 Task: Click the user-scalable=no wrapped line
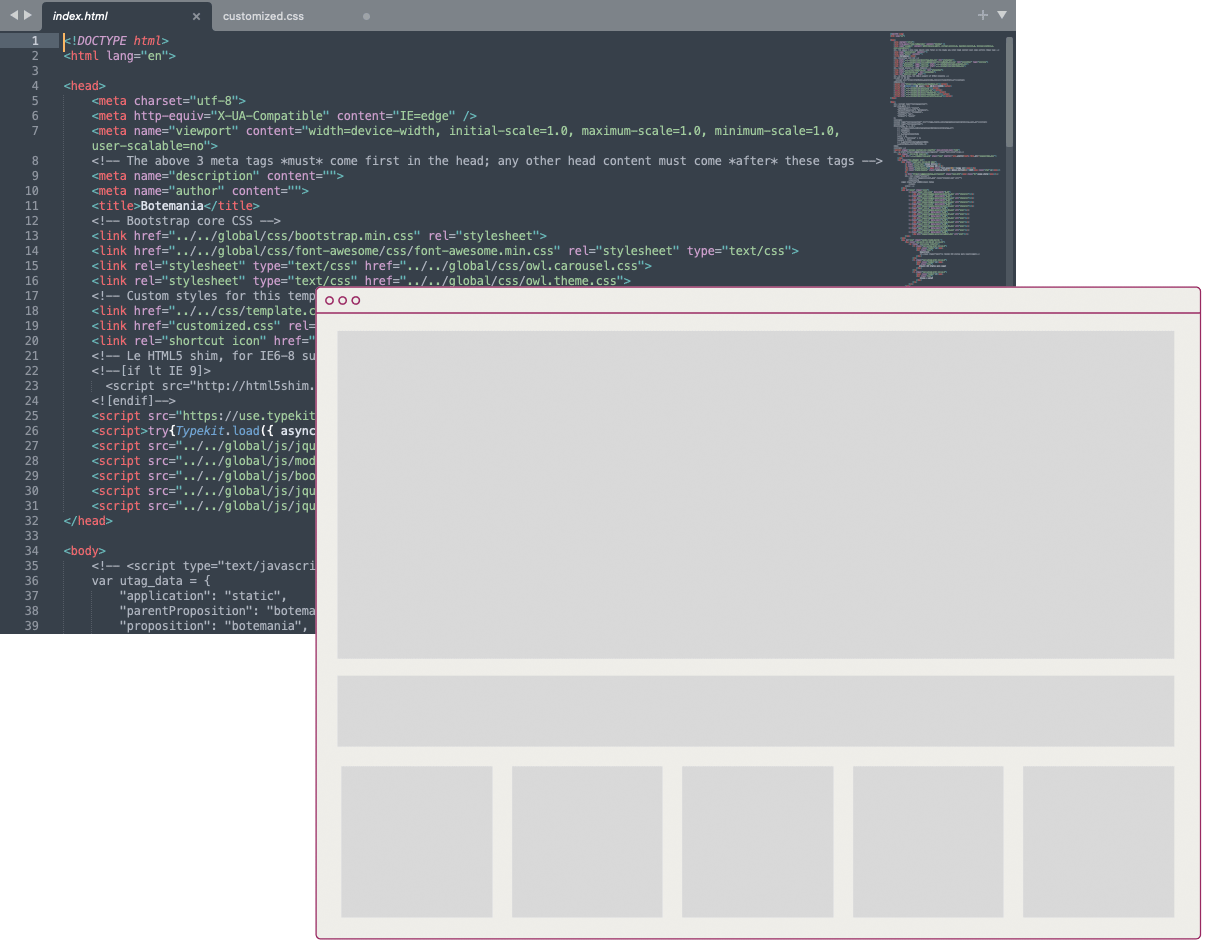[x=154, y=146]
